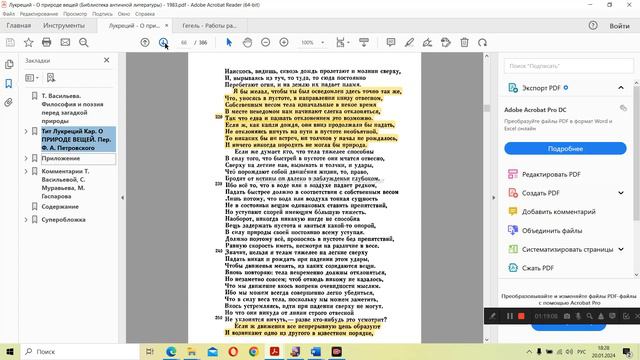Activate the selection arrow tool
The width and height of the screenshot is (640, 360).
coord(229,42)
